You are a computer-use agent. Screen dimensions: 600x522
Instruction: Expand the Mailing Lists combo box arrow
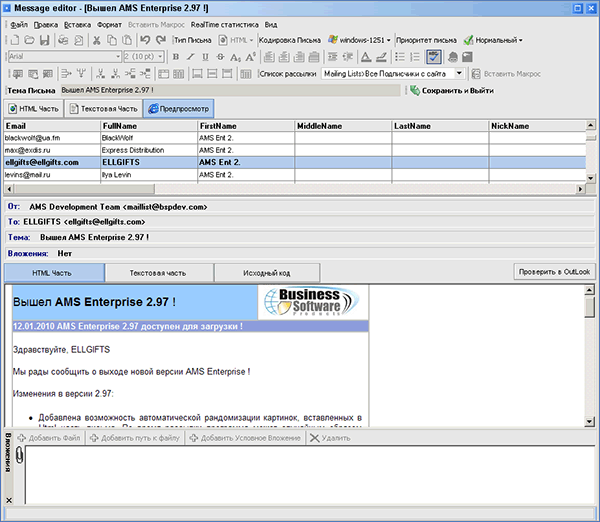(x=459, y=73)
